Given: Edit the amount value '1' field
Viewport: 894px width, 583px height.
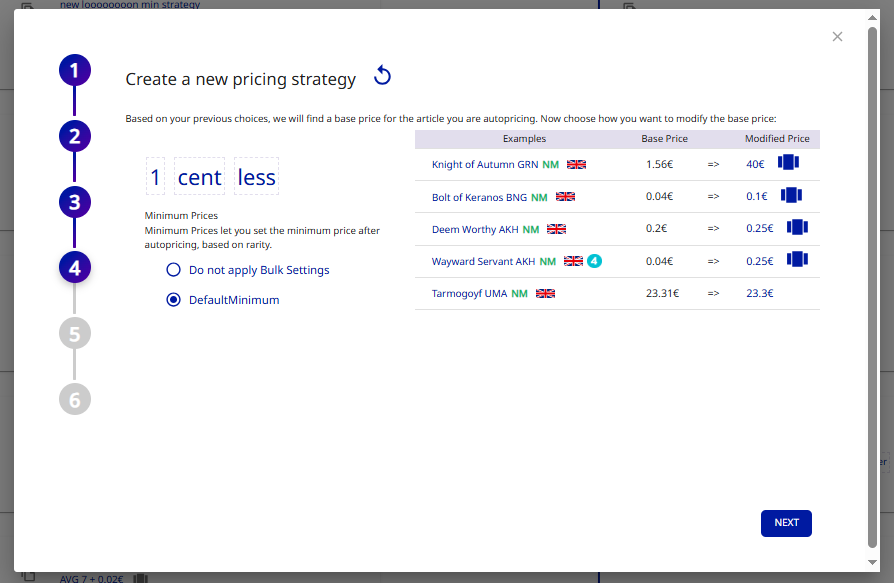Looking at the screenshot, I should [155, 177].
